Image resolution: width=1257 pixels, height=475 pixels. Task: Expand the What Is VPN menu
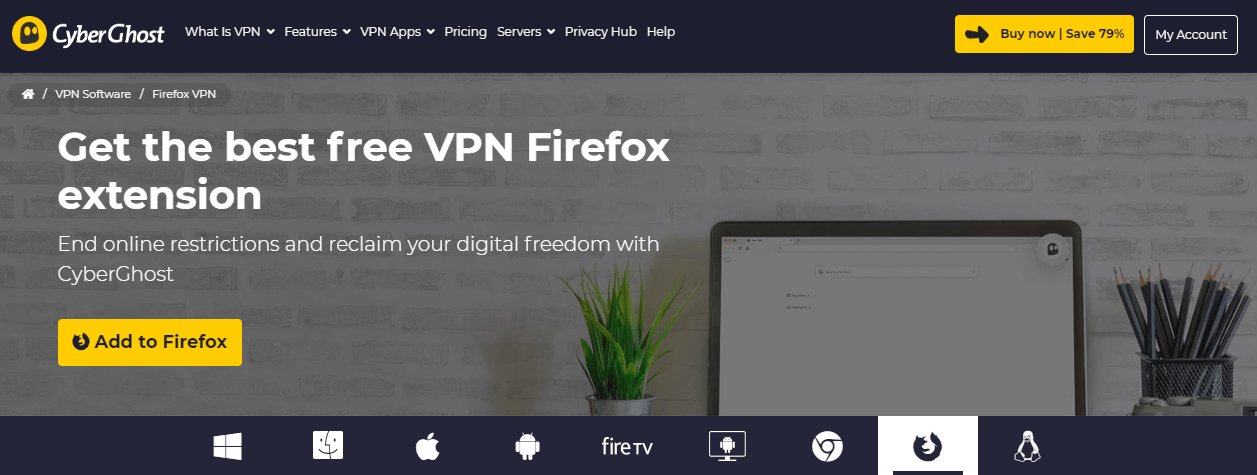(x=230, y=32)
